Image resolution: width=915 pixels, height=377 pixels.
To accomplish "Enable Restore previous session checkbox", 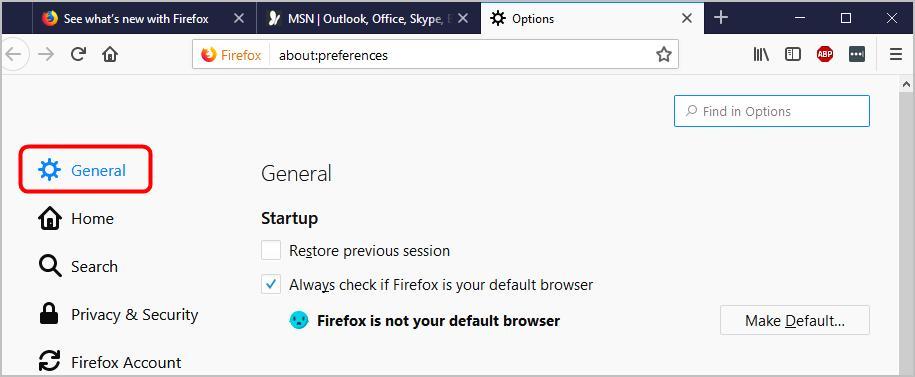I will [x=271, y=250].
